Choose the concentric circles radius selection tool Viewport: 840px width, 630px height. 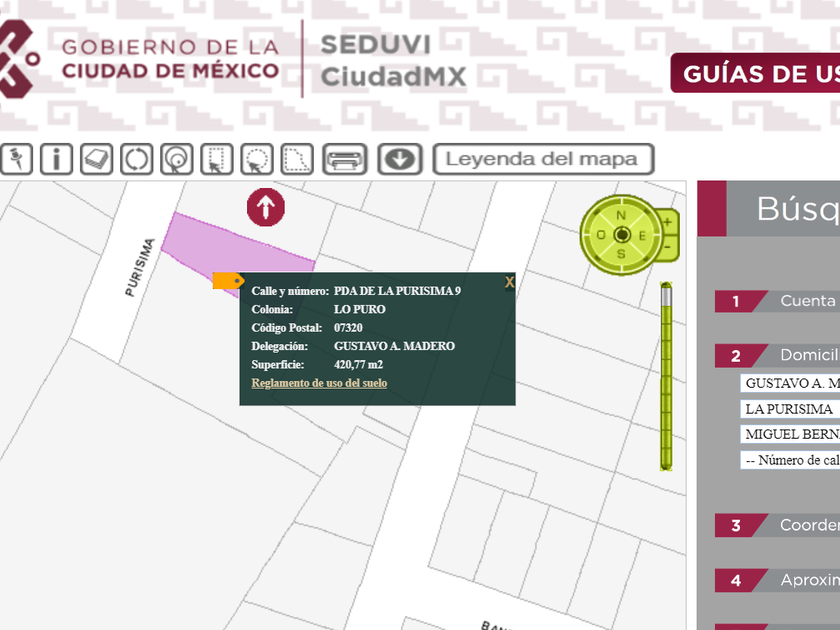pyautogui.click(x=176, y=159)
